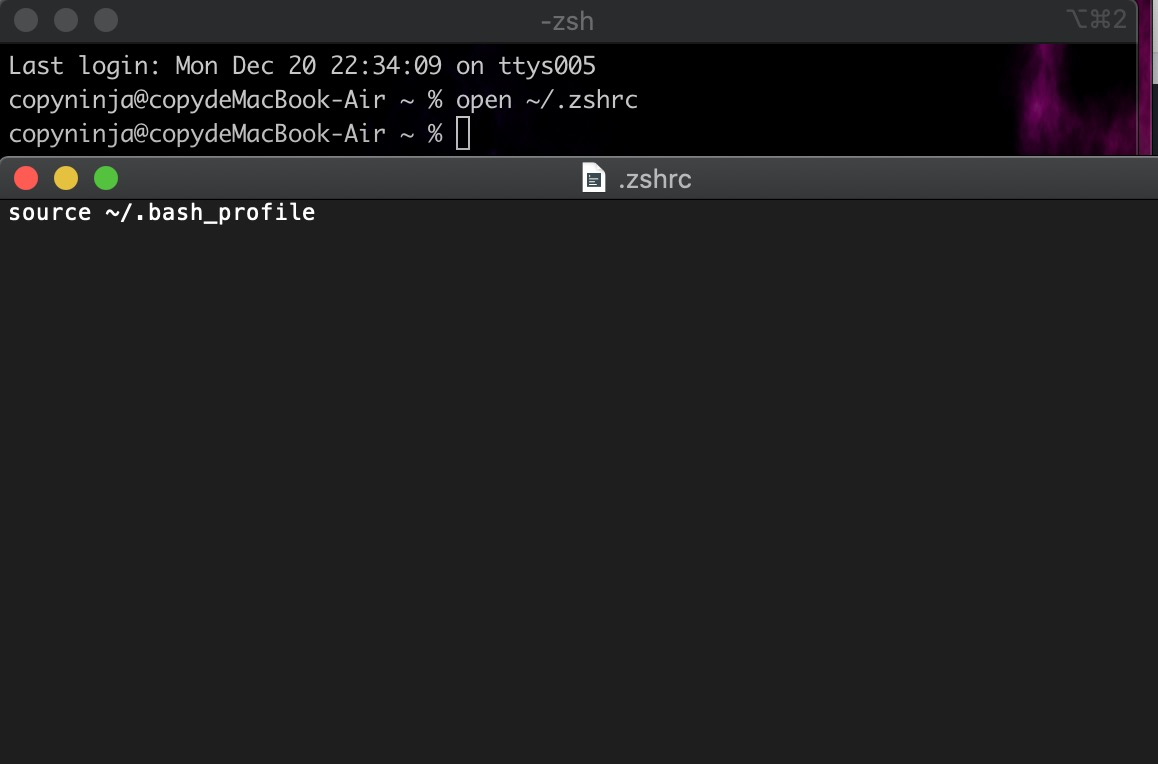
Task: Click the .zshrc document proxy icon
Action: (593, 178)
